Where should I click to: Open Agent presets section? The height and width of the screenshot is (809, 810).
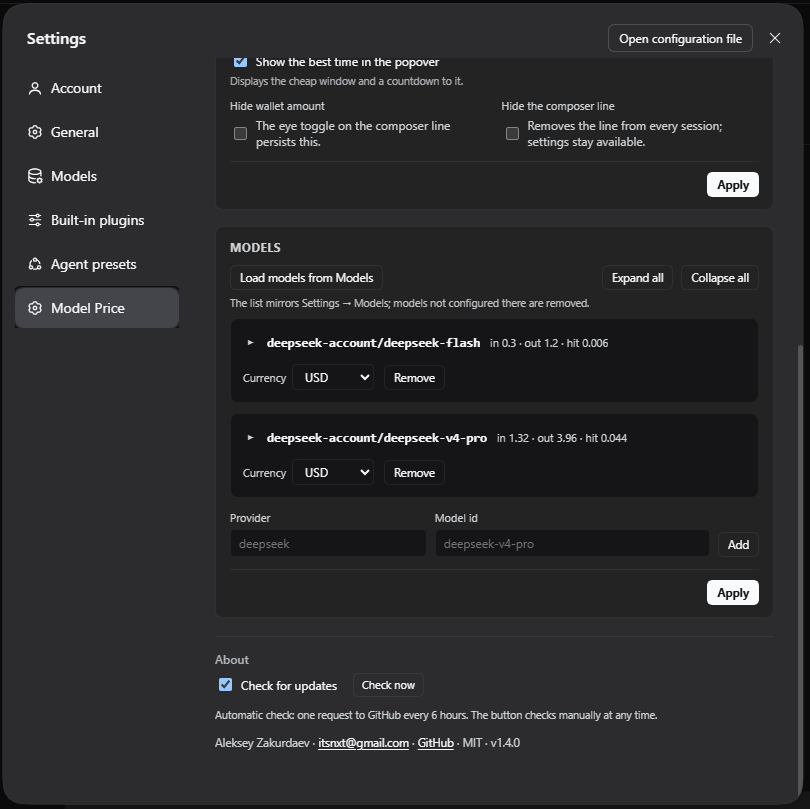[x=97, y=264]
